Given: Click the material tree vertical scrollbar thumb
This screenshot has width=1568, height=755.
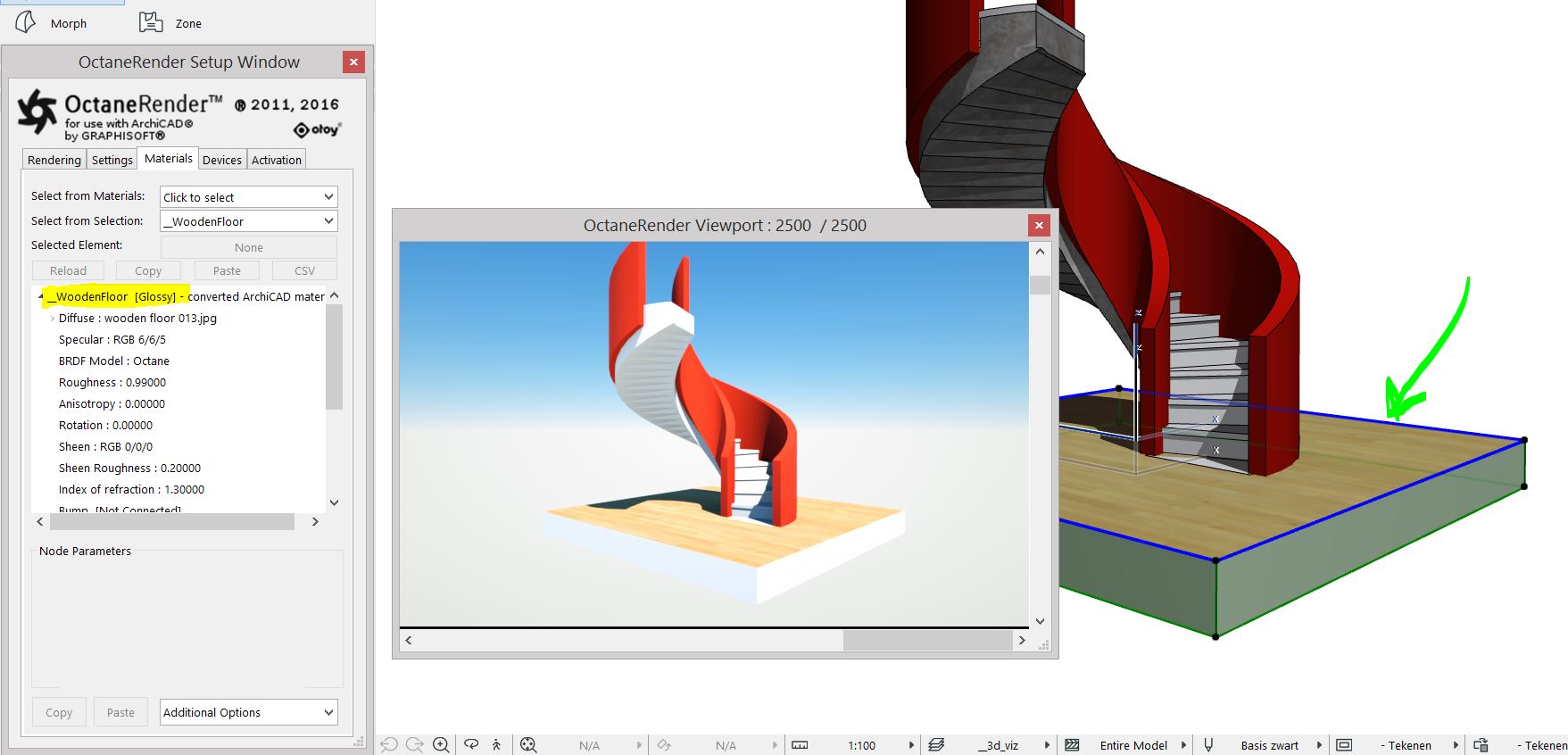Looking at the screenshot, I should click(334, 357).
